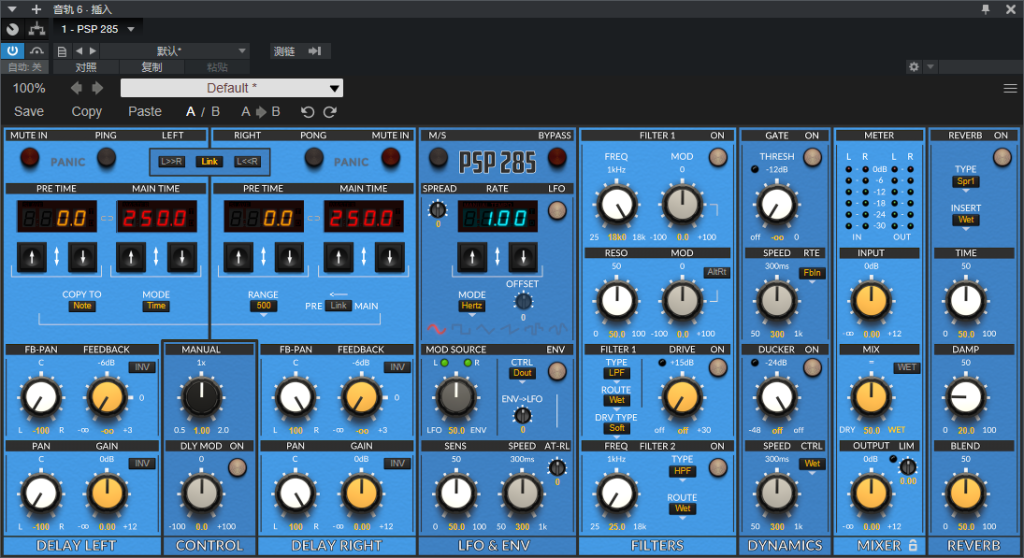Click the LFO RATE 1.00 display
The width and height of the screenshot is (1024, 558).
497,218
